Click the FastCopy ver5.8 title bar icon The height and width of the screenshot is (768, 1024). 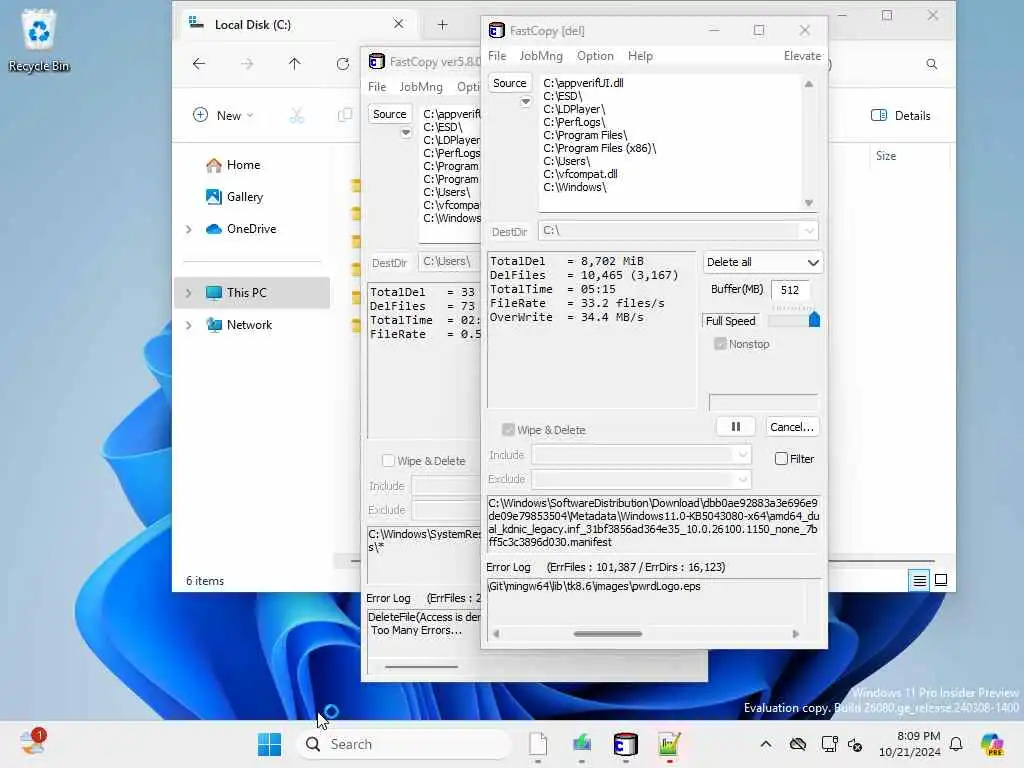tap(376, 61)
